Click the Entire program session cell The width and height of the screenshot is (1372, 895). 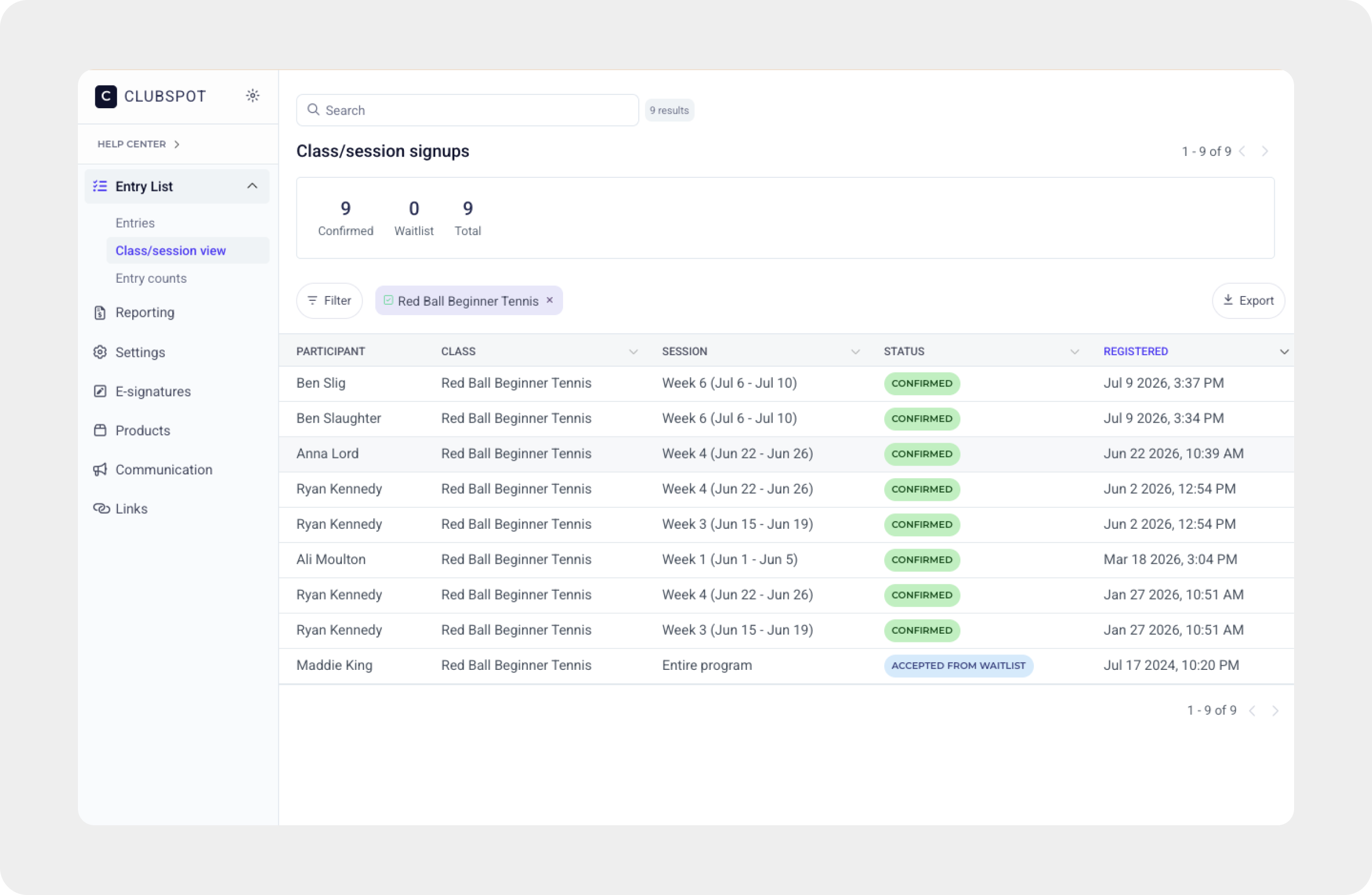tap(707, 665)
